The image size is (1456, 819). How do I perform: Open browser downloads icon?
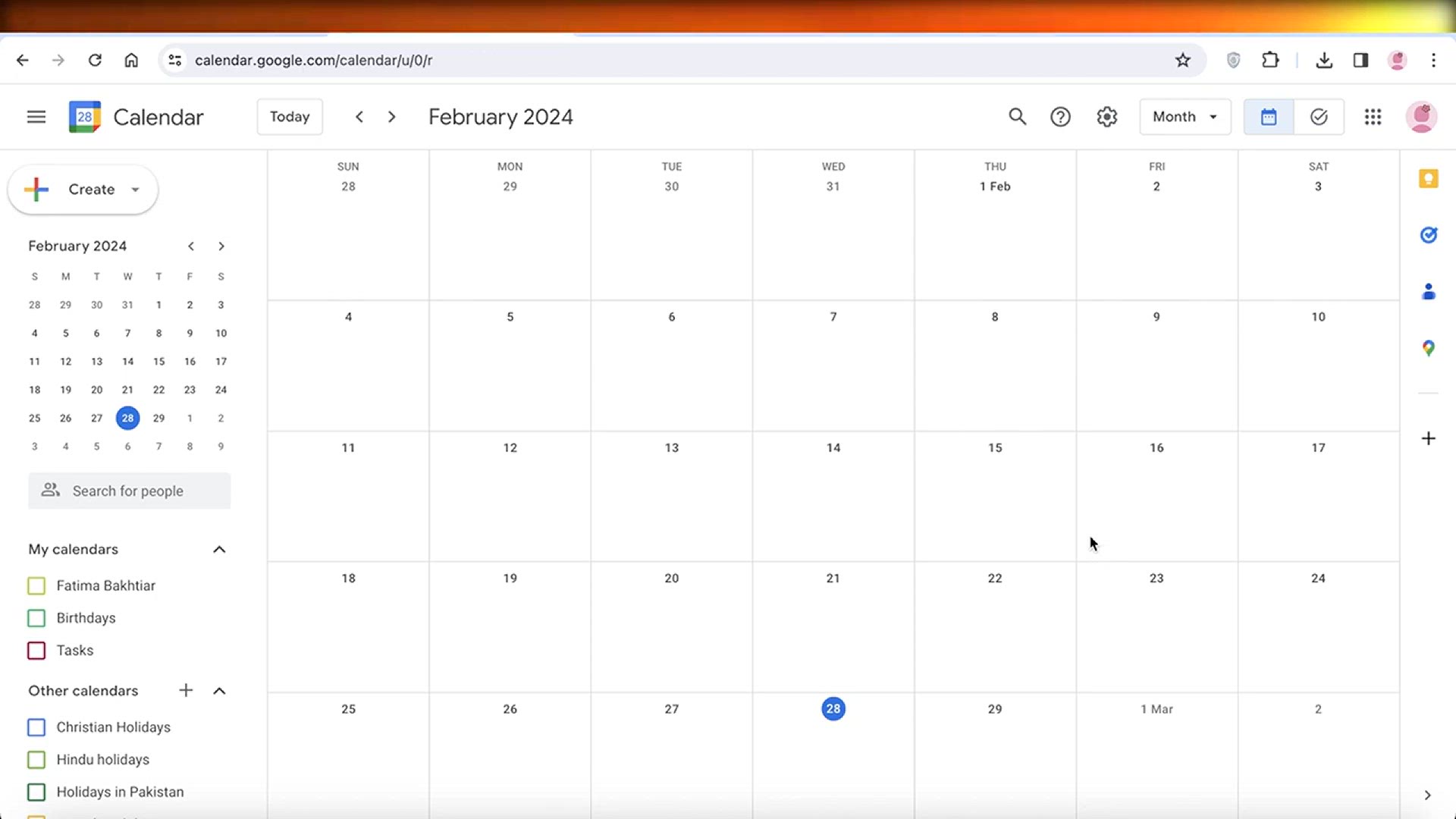[1324, 60]
